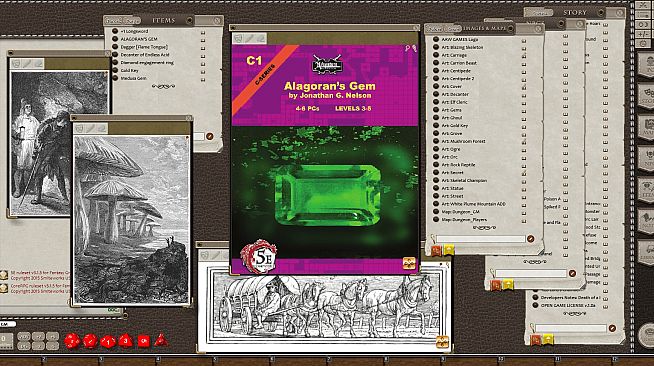Viewport: 654px width, 366px height.
Task: Roll the red d20 die
Action: 72,341
